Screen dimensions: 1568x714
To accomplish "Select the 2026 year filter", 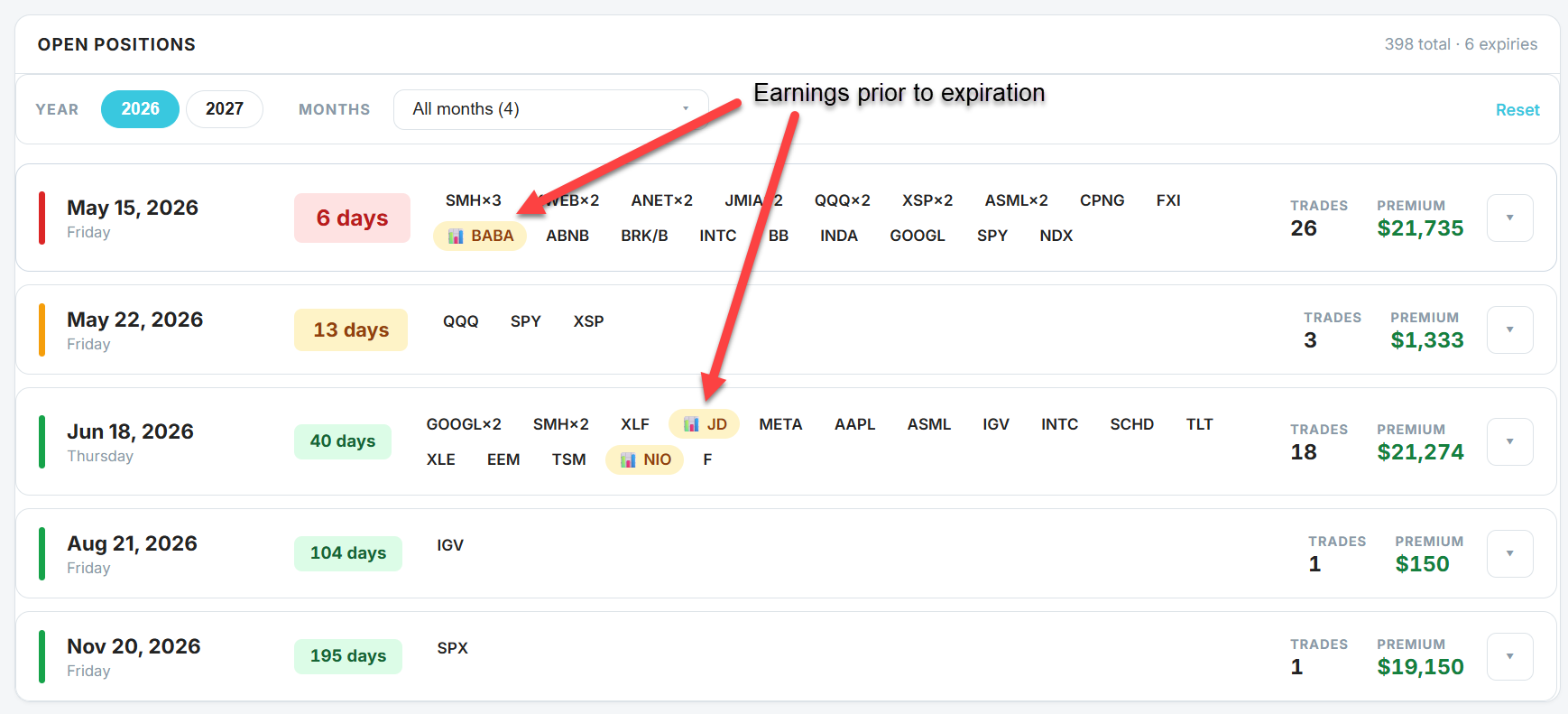I will (140, 109).
